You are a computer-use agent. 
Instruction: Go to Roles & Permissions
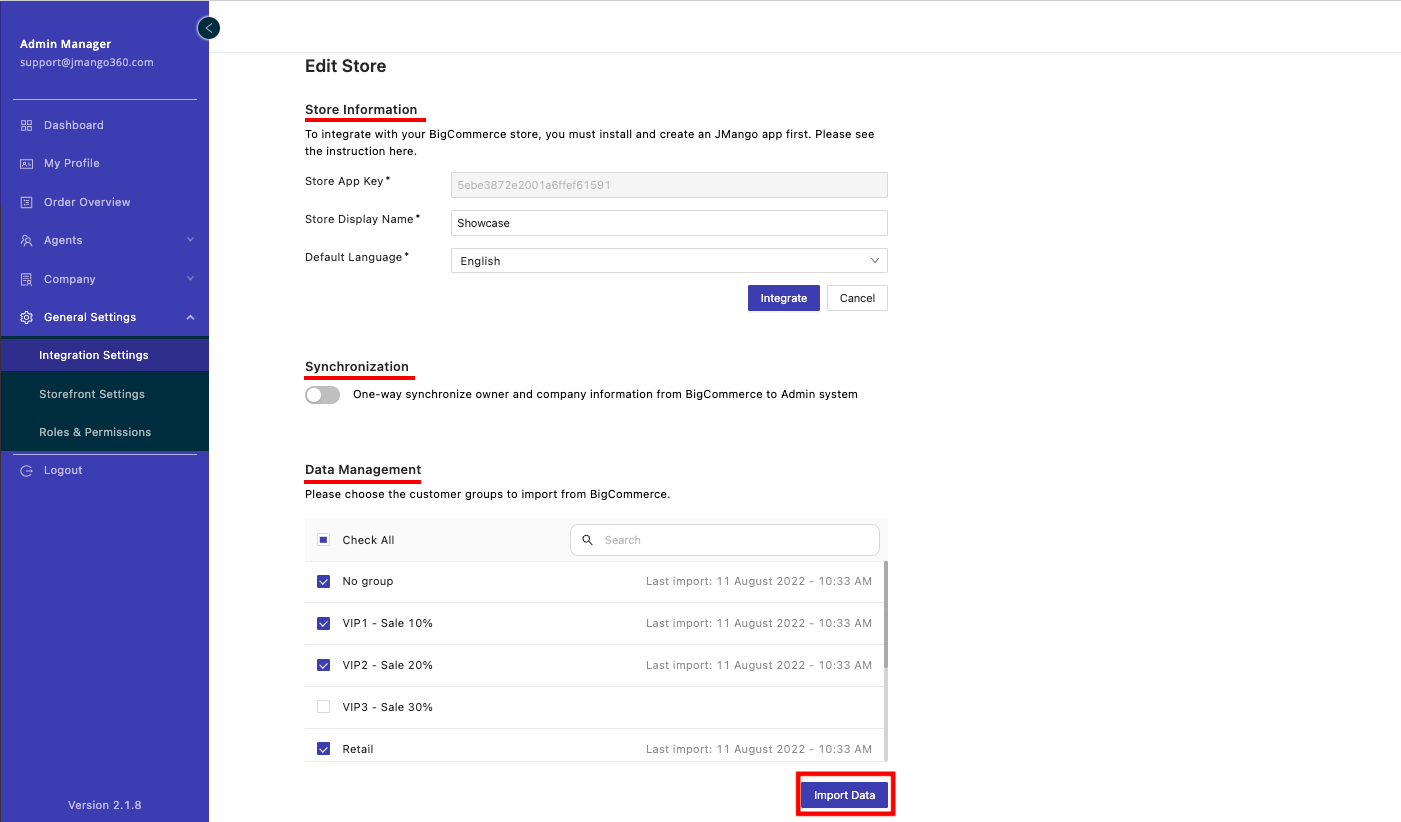click(95, 432)
